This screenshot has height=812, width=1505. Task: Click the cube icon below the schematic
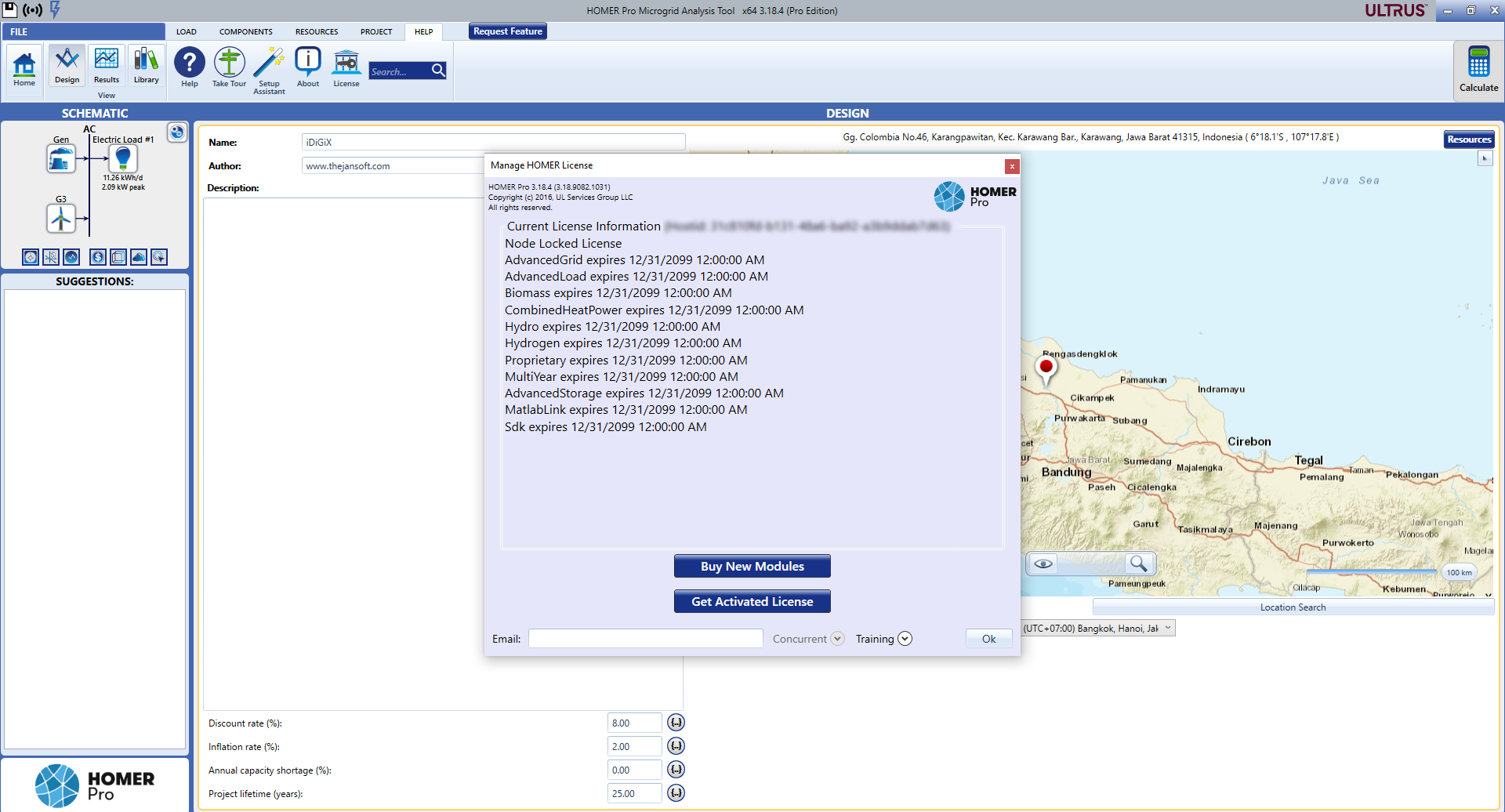(118, 257)
